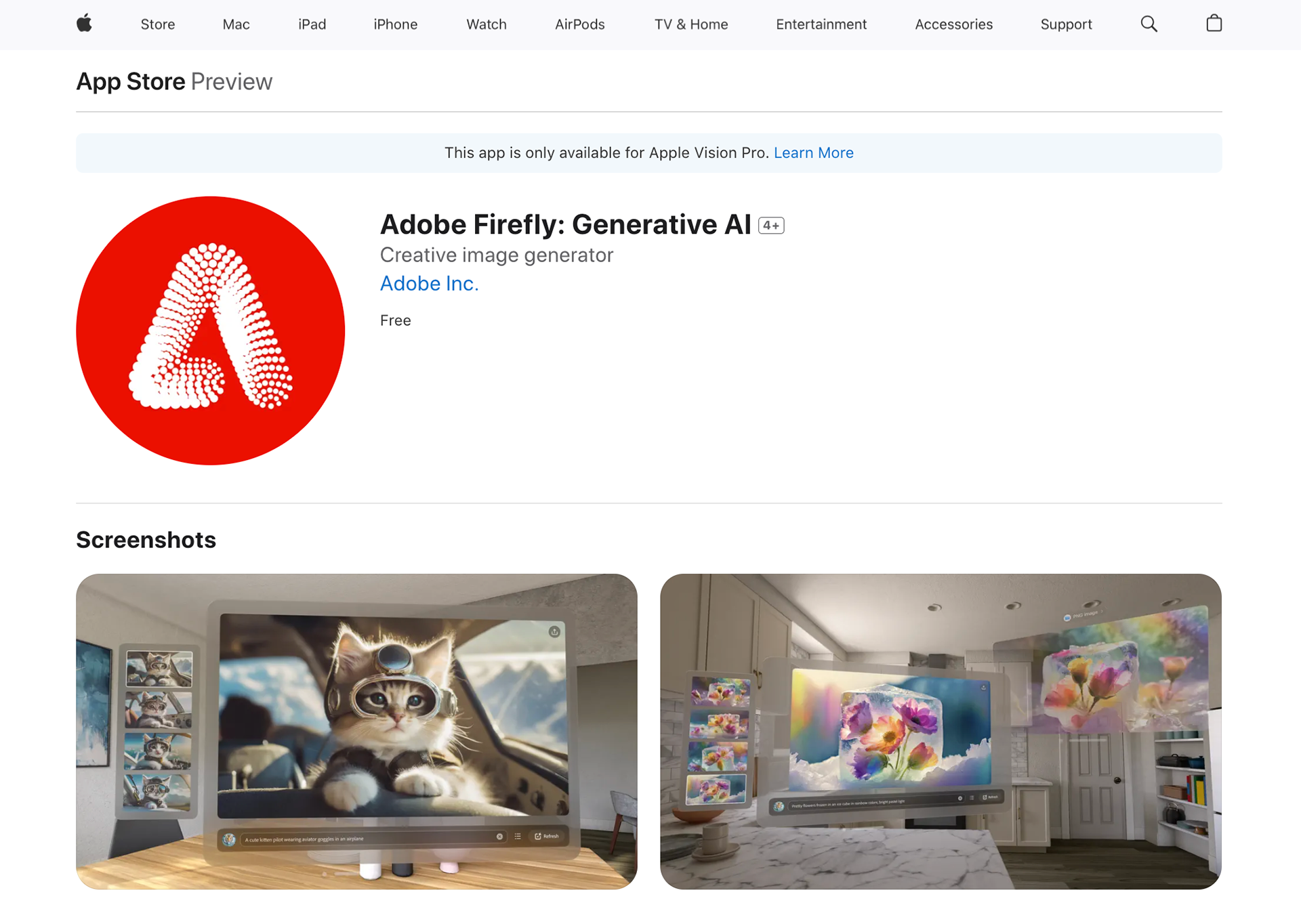Open Watch in the top navigation
Image resolution: width=1301 pixels, height=924 pixels.
pos(487,24)
